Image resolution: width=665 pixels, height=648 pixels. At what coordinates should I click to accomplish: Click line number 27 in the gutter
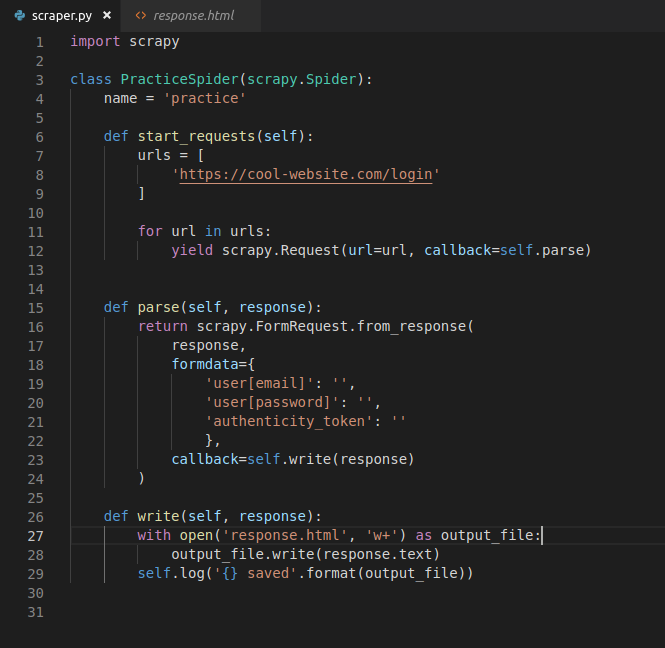tap(36, 536)
